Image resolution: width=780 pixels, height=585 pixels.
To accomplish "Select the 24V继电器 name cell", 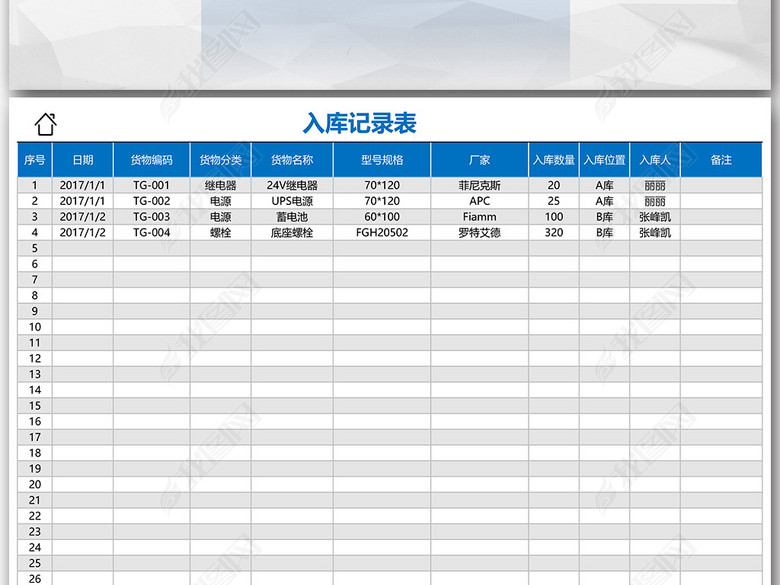I will click(x=292, y=186).
